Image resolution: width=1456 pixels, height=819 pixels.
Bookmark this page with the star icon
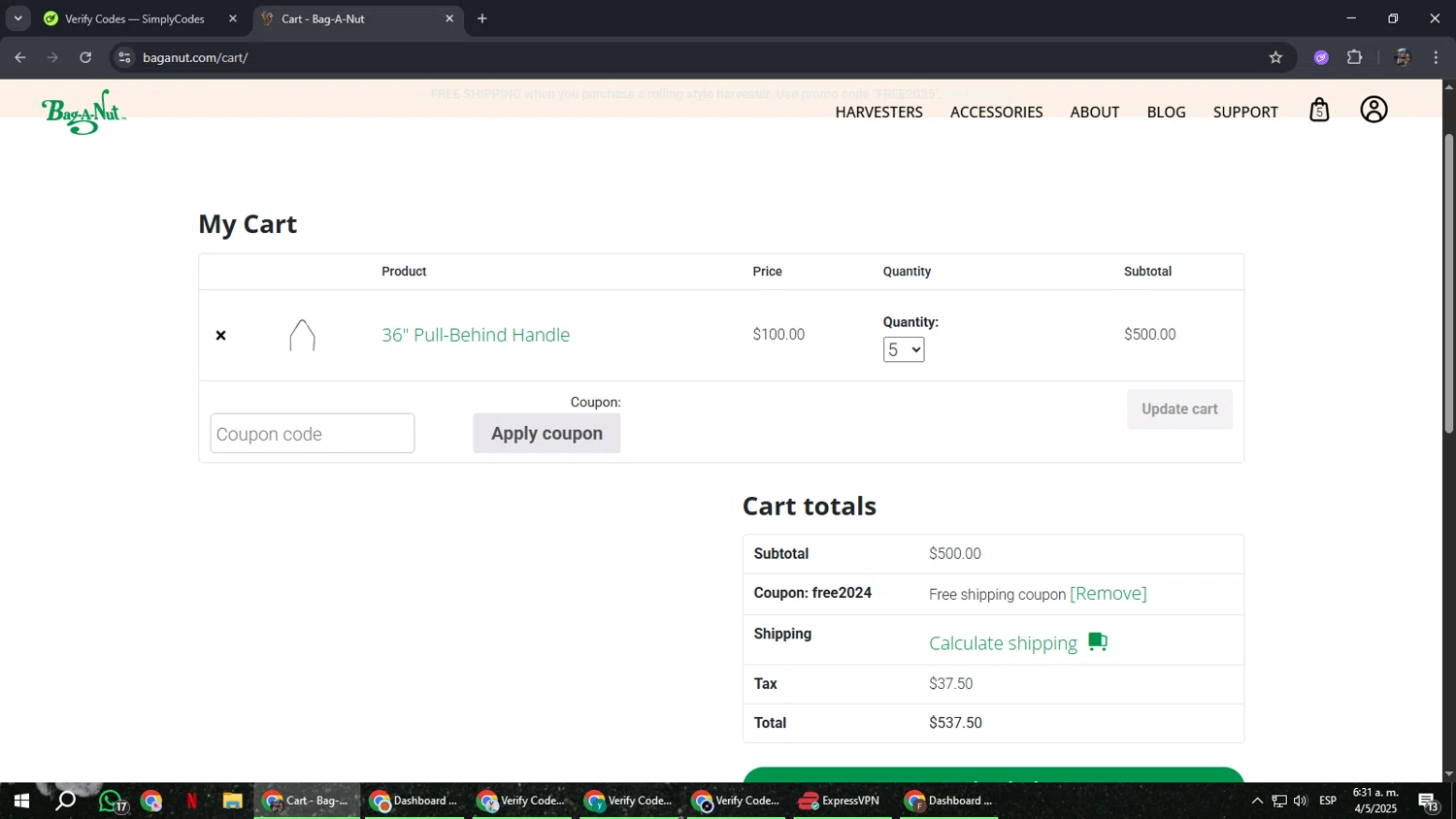pos(1275,57)
